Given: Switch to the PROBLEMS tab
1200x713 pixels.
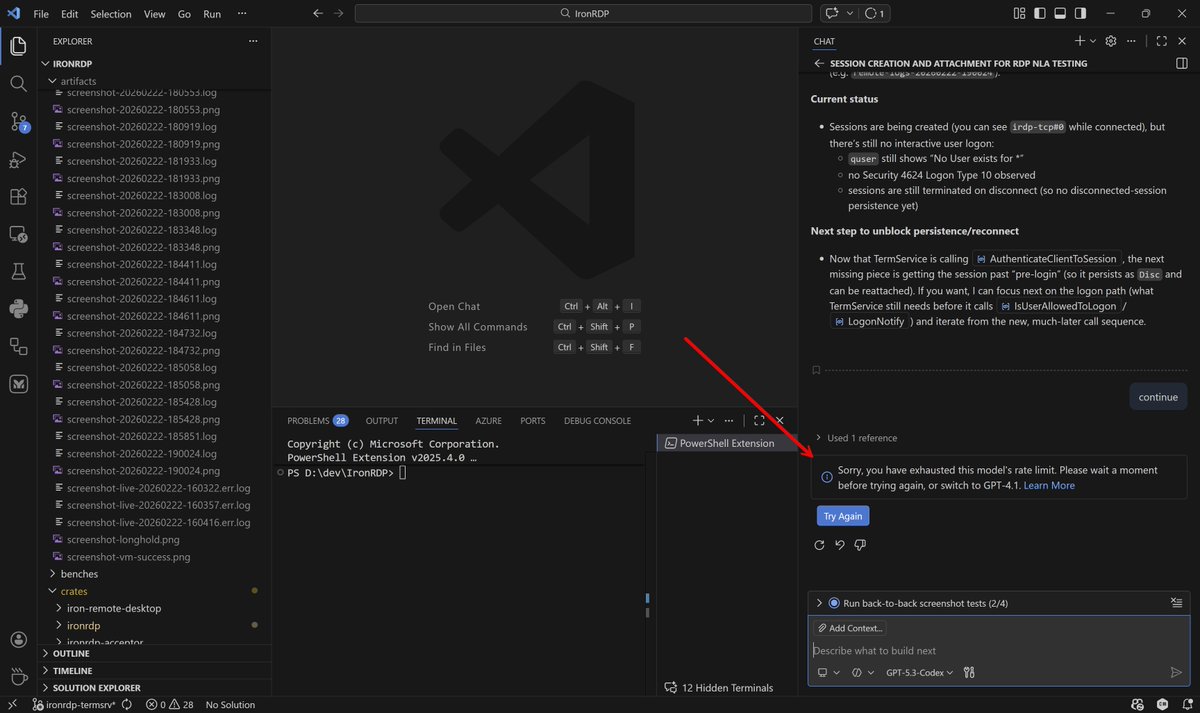Looking at the screenshot, I should tap(317, 421).
